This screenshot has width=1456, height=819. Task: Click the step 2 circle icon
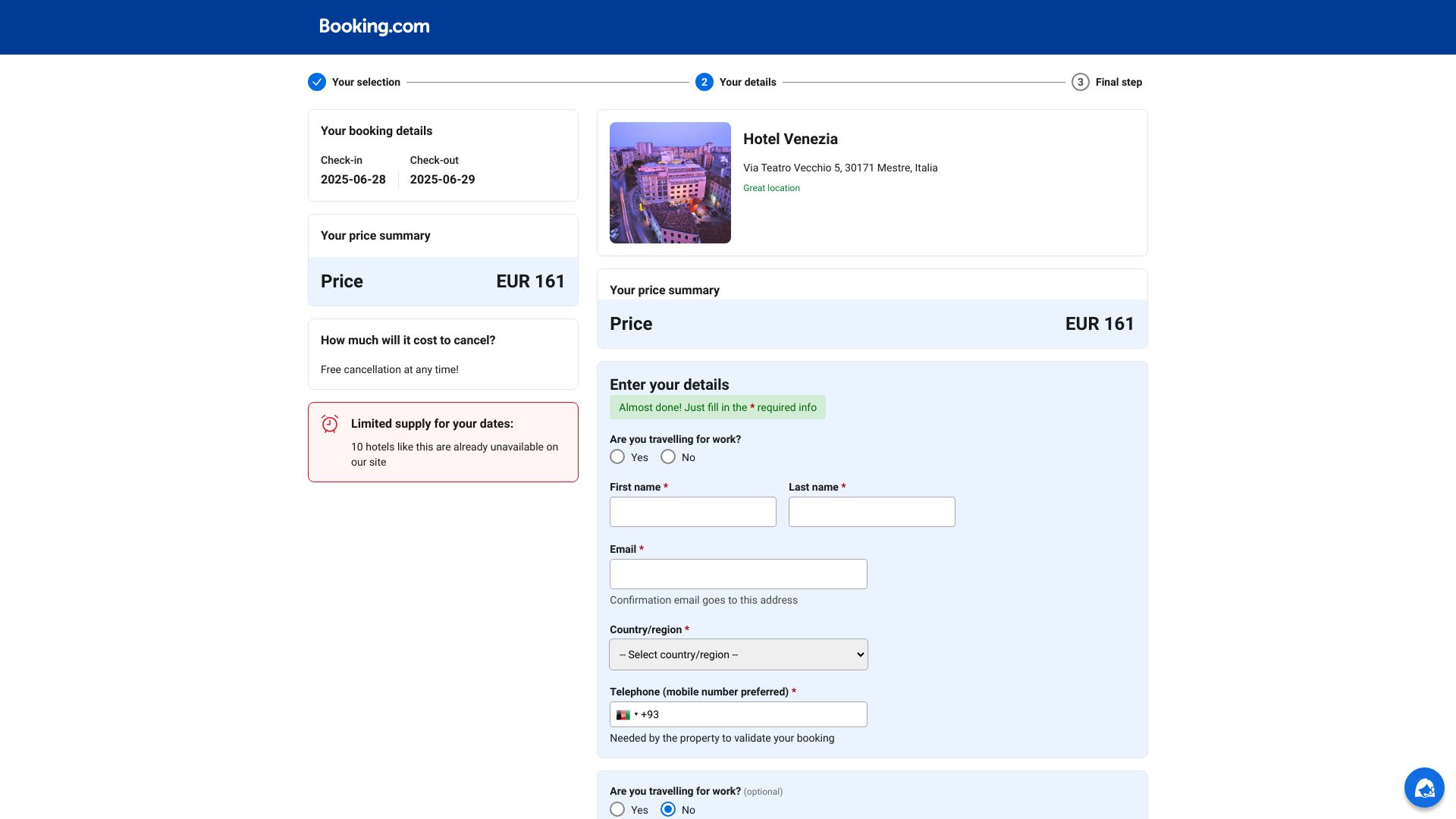704,82
